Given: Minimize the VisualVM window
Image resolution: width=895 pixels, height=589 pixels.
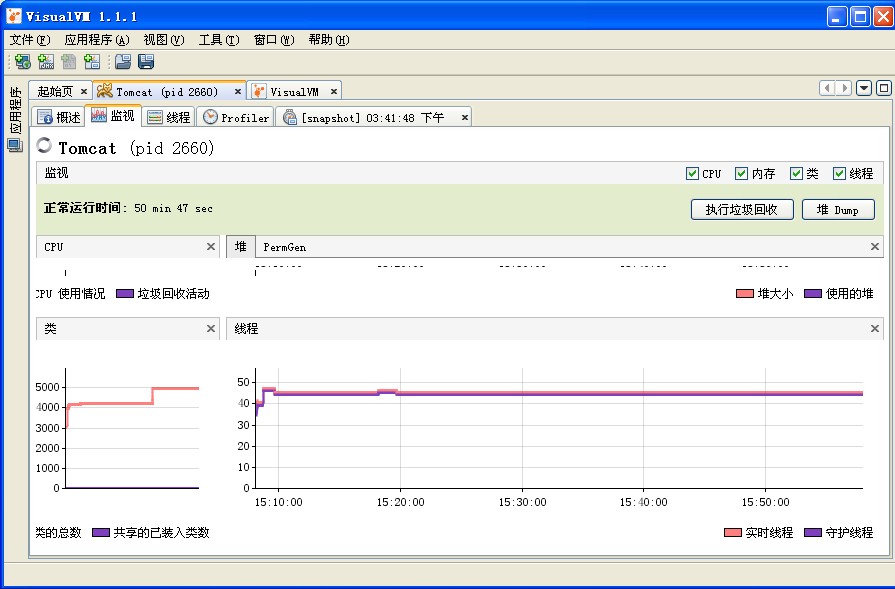Looking at the screenshot, I should click(x=837, y=17).
